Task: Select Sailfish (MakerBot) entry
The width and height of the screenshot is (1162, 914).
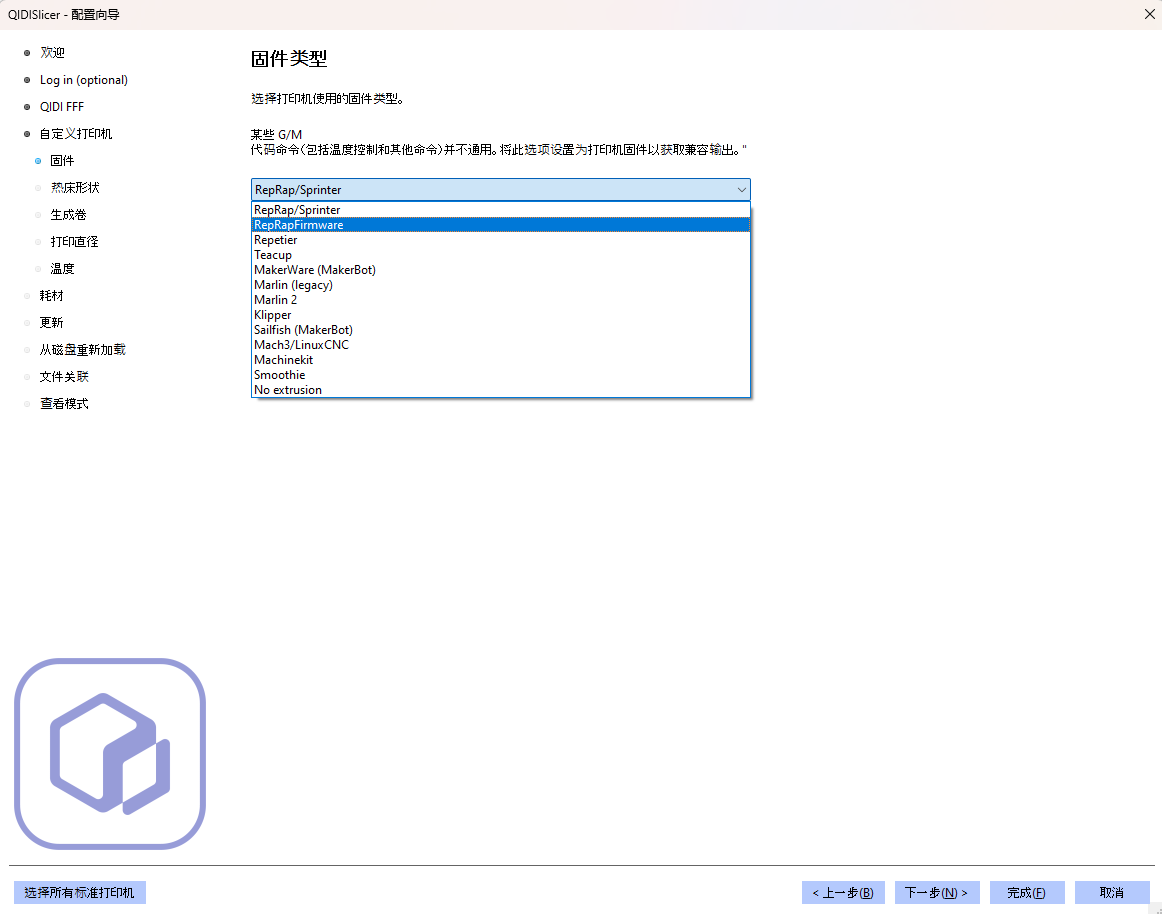Action: (x=501, y=330)
